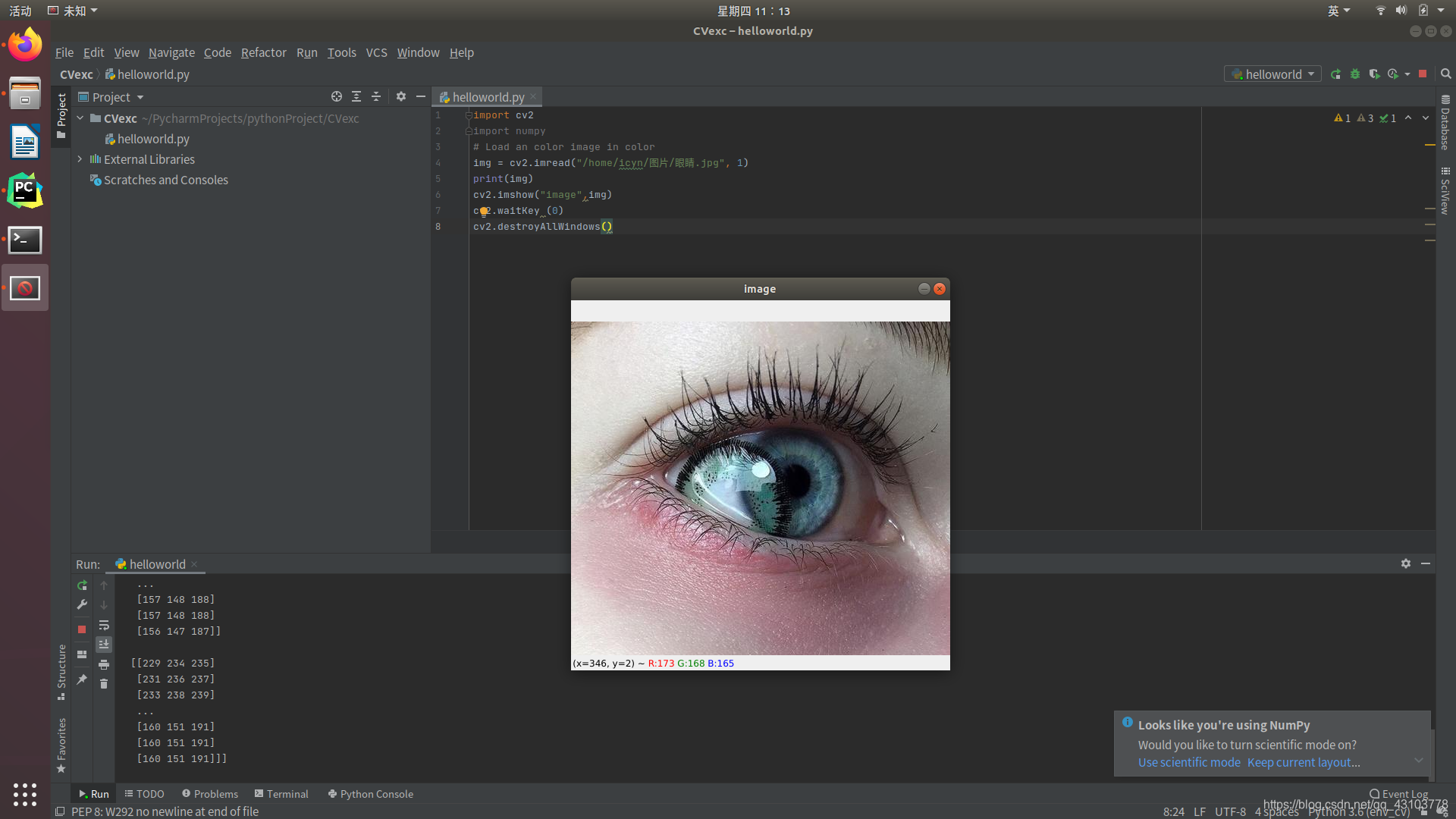The image size is (1456, 819).
Task: Click the Rerun helloworld icon
Action: point(82,585)
